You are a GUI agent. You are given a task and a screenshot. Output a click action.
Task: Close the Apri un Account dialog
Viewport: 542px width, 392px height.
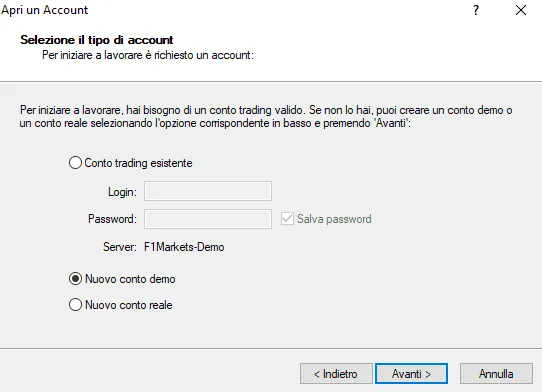tap(521, 10)
